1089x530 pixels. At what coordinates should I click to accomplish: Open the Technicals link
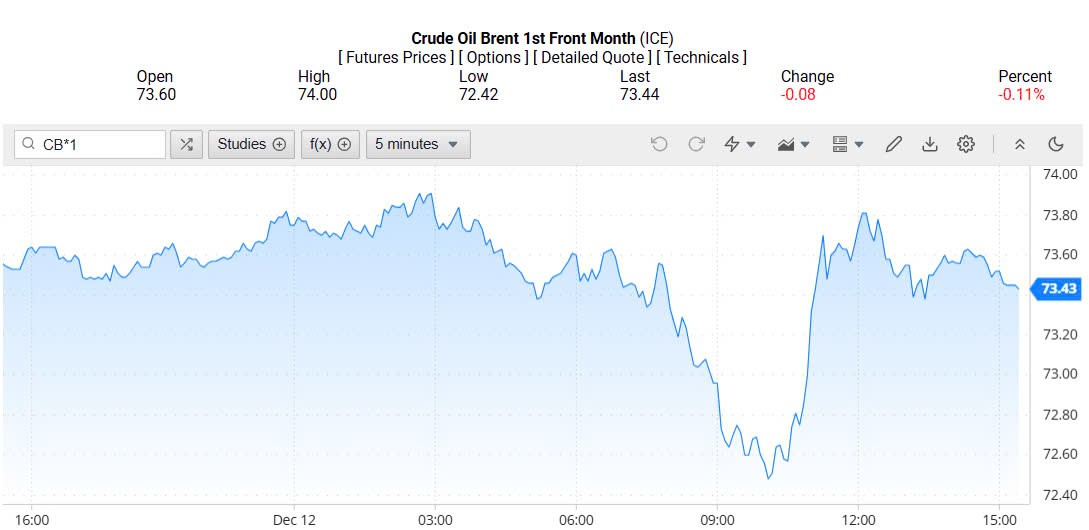[x=701, y=57]
